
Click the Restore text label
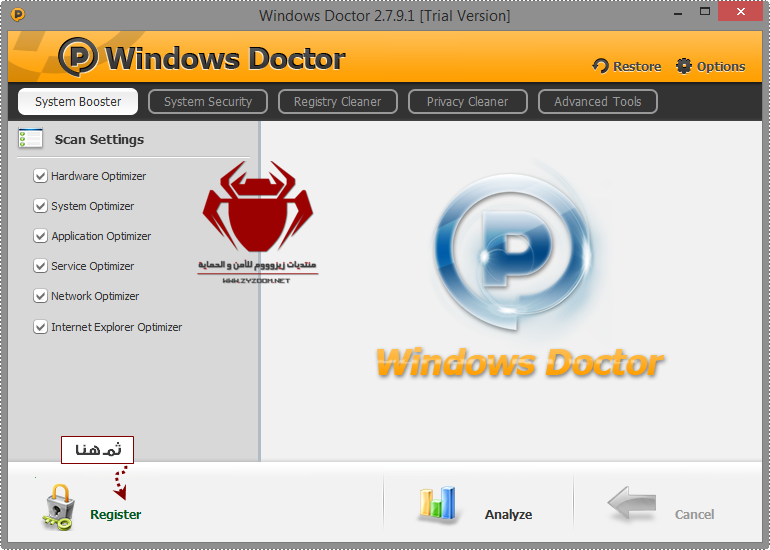click(x=637, y=66)
